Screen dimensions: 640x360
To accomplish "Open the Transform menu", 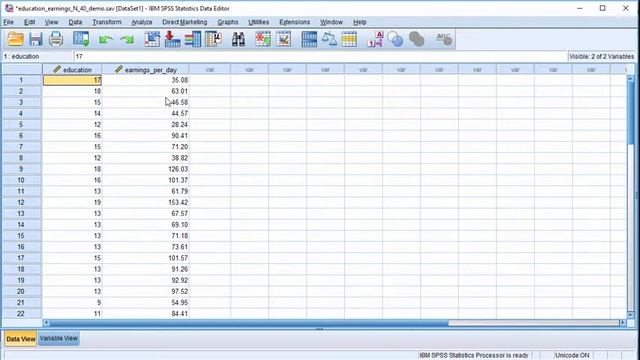I will (107, 22).
